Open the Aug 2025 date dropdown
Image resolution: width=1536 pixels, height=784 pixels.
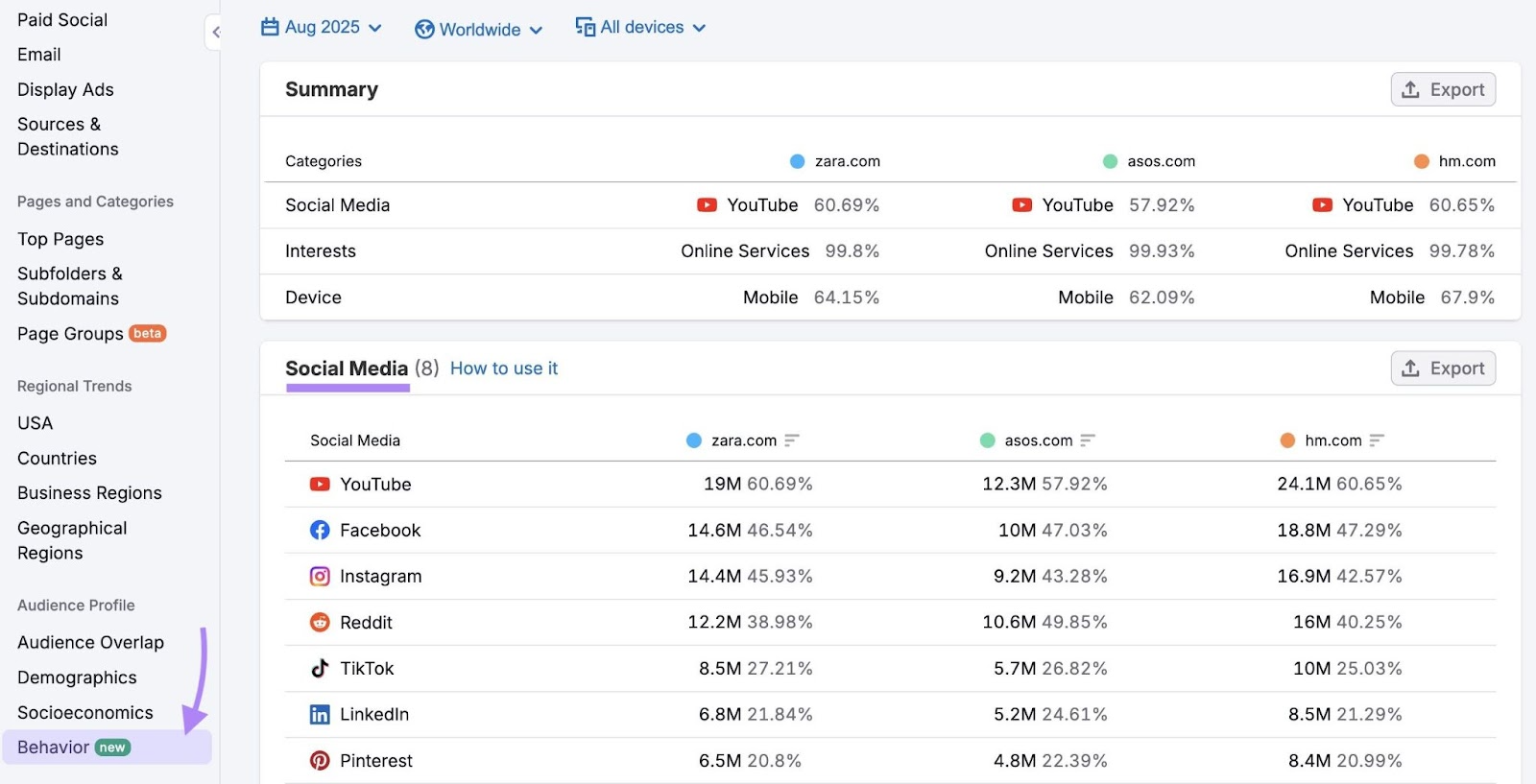(322, 28)
